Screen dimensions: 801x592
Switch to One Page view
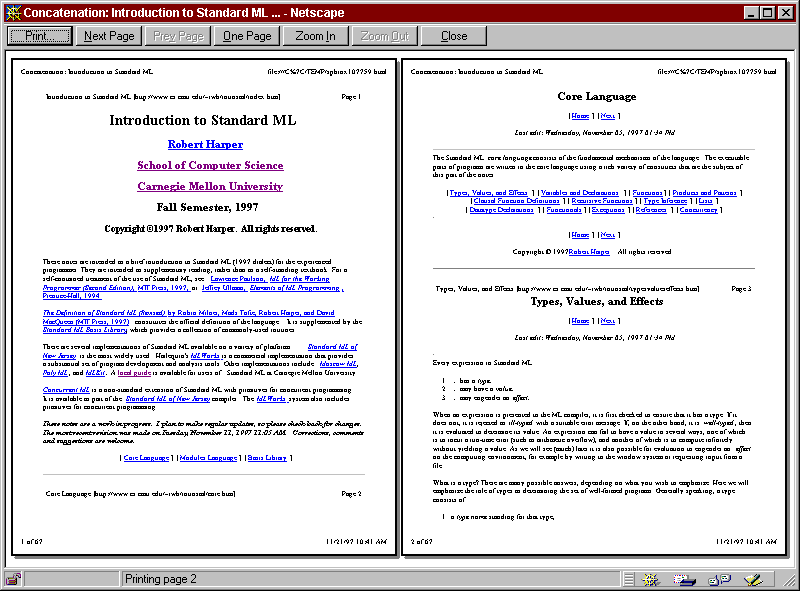(247, 36)
